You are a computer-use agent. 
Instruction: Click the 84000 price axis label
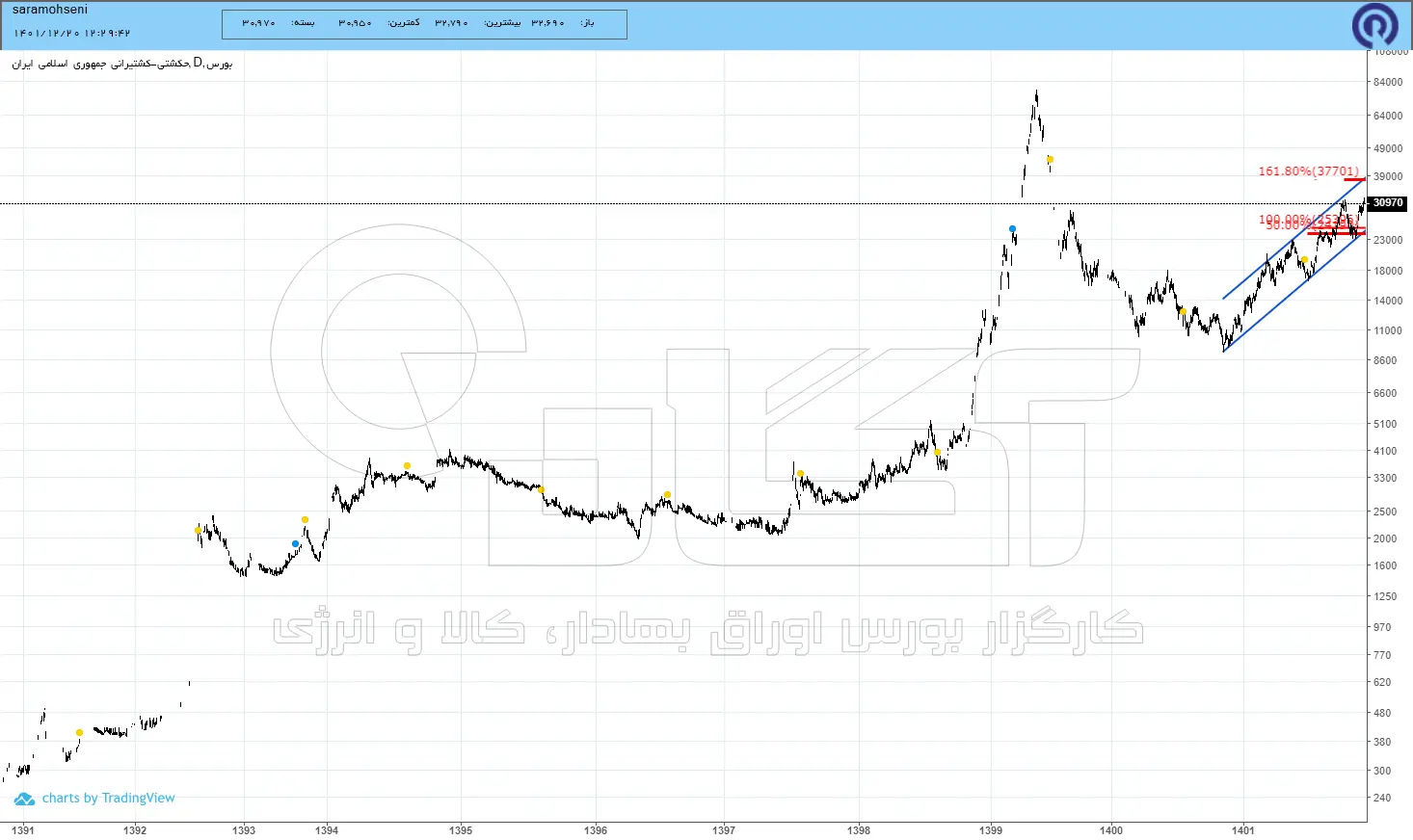point(1388,83)
